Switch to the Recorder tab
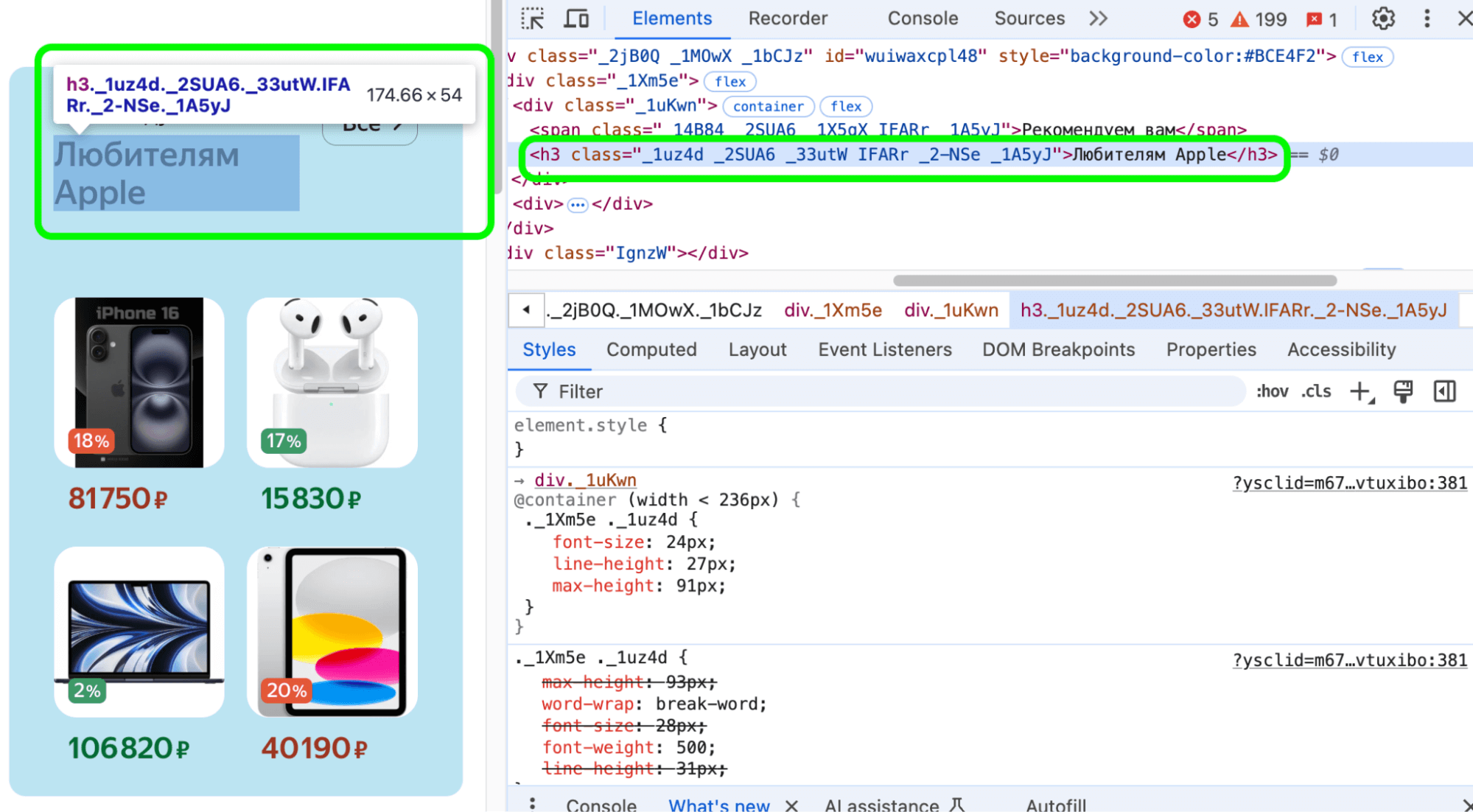 pyautogui.click(x=788, y=18)
